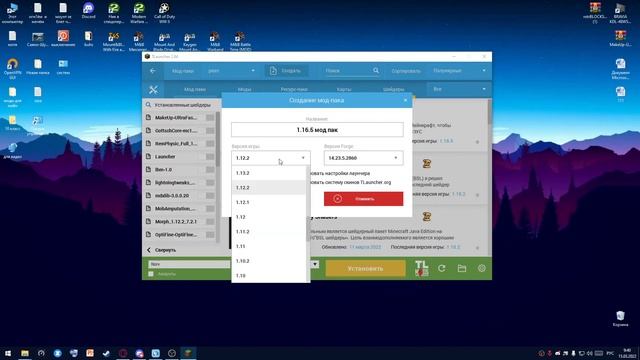Open version dropdown arrow beside Установить
Screen dimensions: 640x360
pyautogui.click(x=315, y=264)
